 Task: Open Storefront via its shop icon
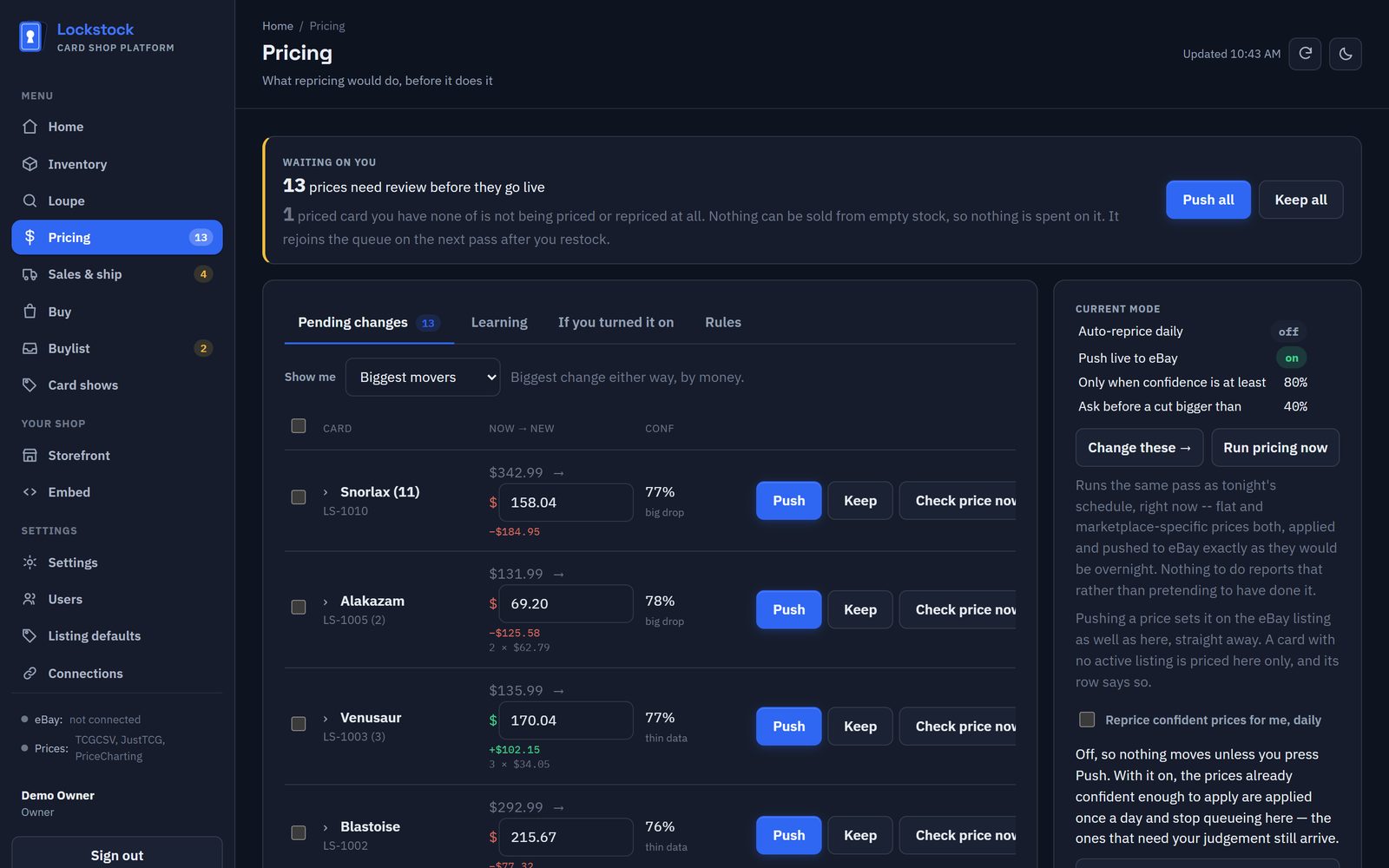point(30,456)
